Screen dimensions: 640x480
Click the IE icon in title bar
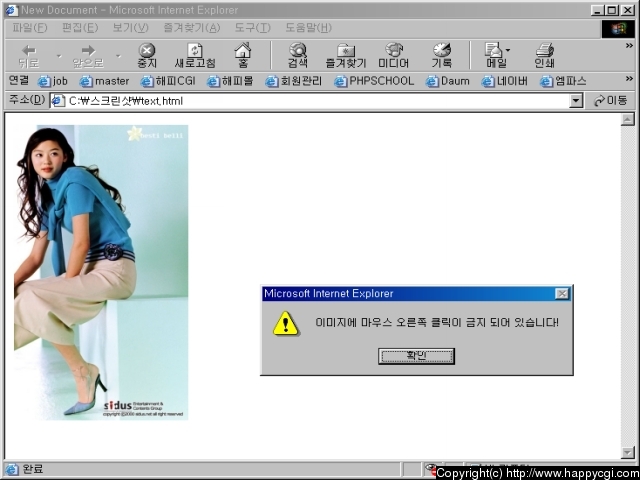click(12, 10)
